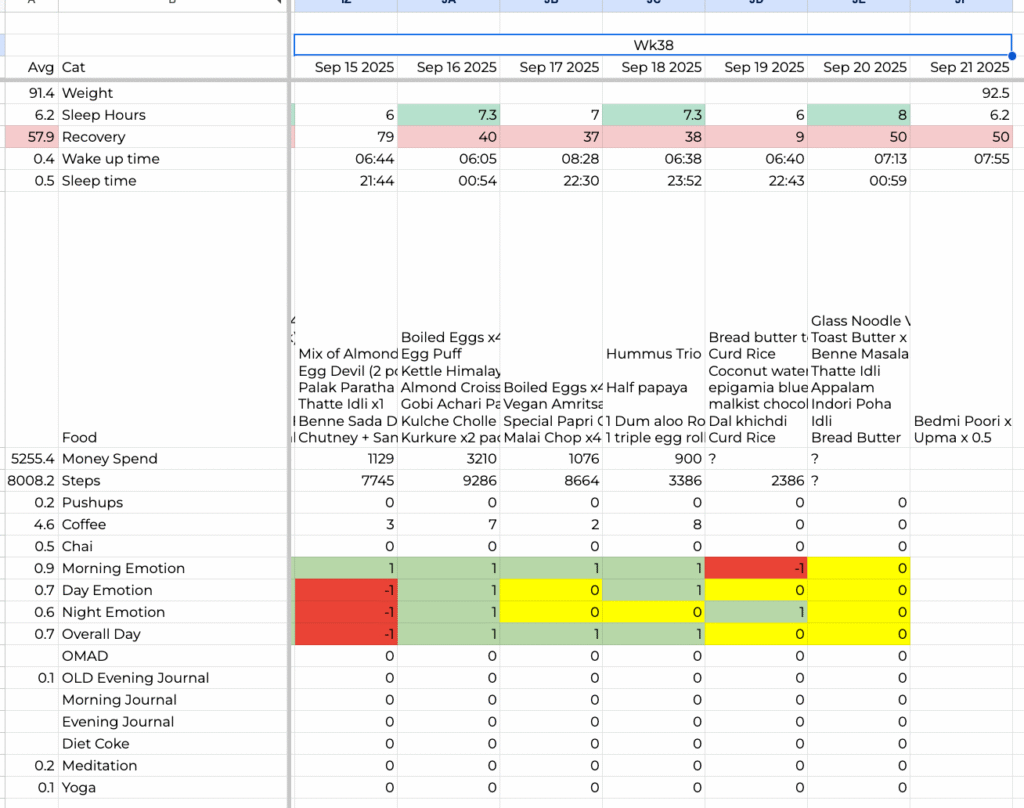Click the Coffee count 7 for Sep 16

pos(449,525)
